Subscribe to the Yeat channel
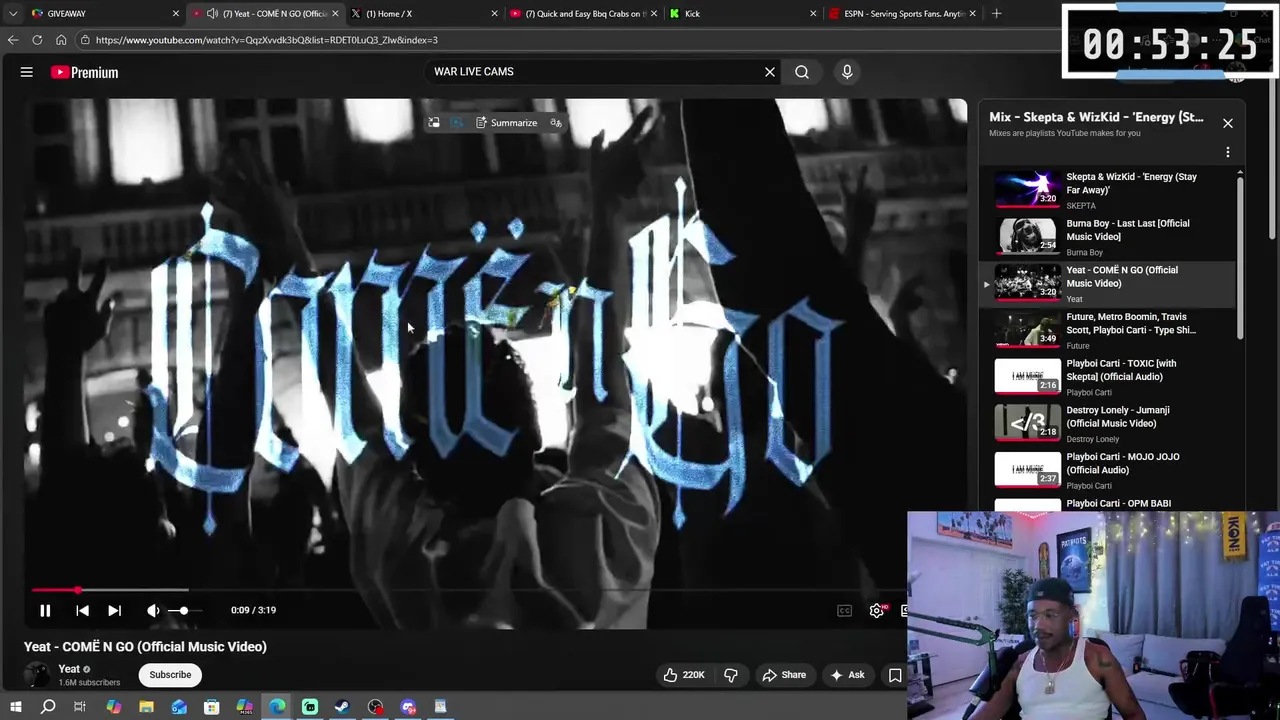This screenshot has height=720, width=1280. tap(170, 675)
